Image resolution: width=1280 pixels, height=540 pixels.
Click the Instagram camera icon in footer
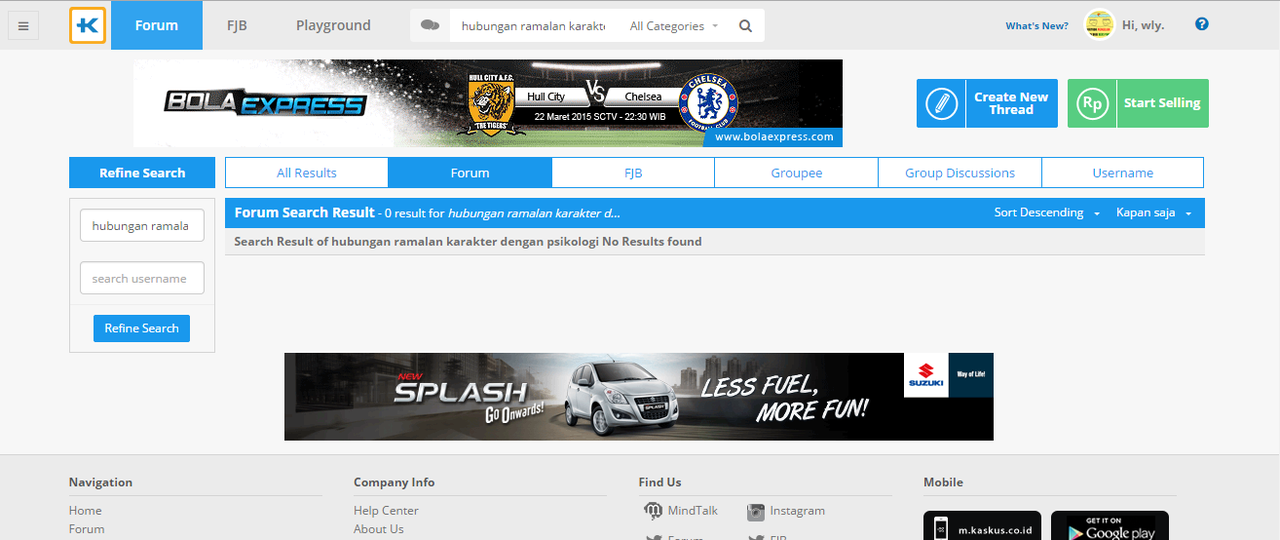click(756, 511)
